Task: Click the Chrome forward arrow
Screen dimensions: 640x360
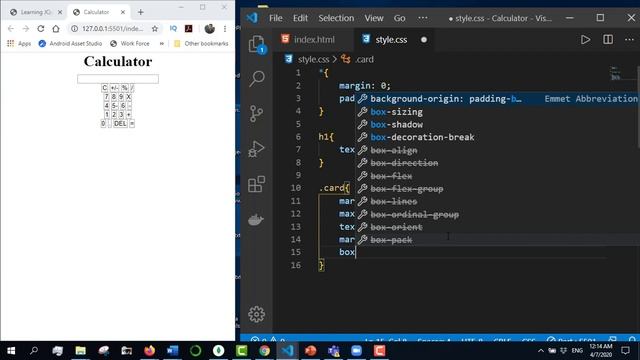Action: [26, 29]
